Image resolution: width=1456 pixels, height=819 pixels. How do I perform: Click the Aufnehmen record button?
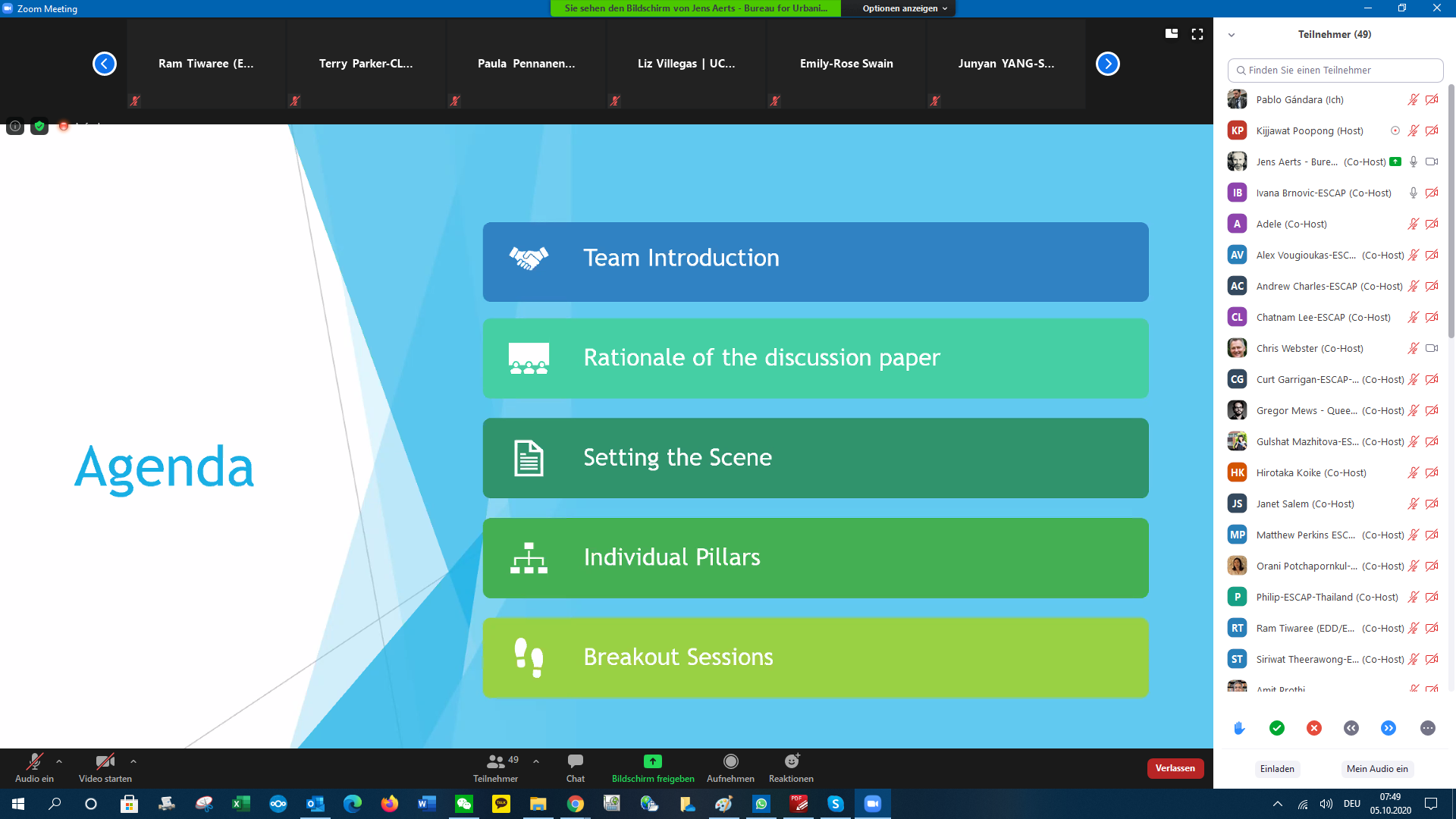point(730,761)
